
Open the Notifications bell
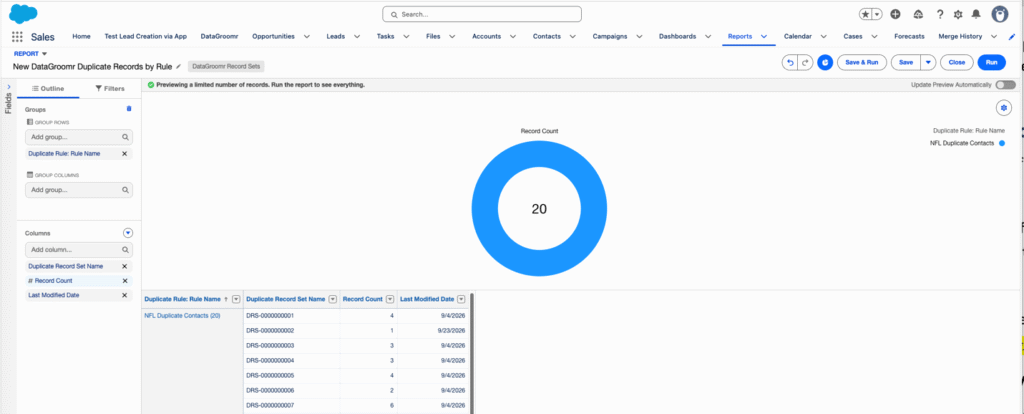click(x=976, y=14)
